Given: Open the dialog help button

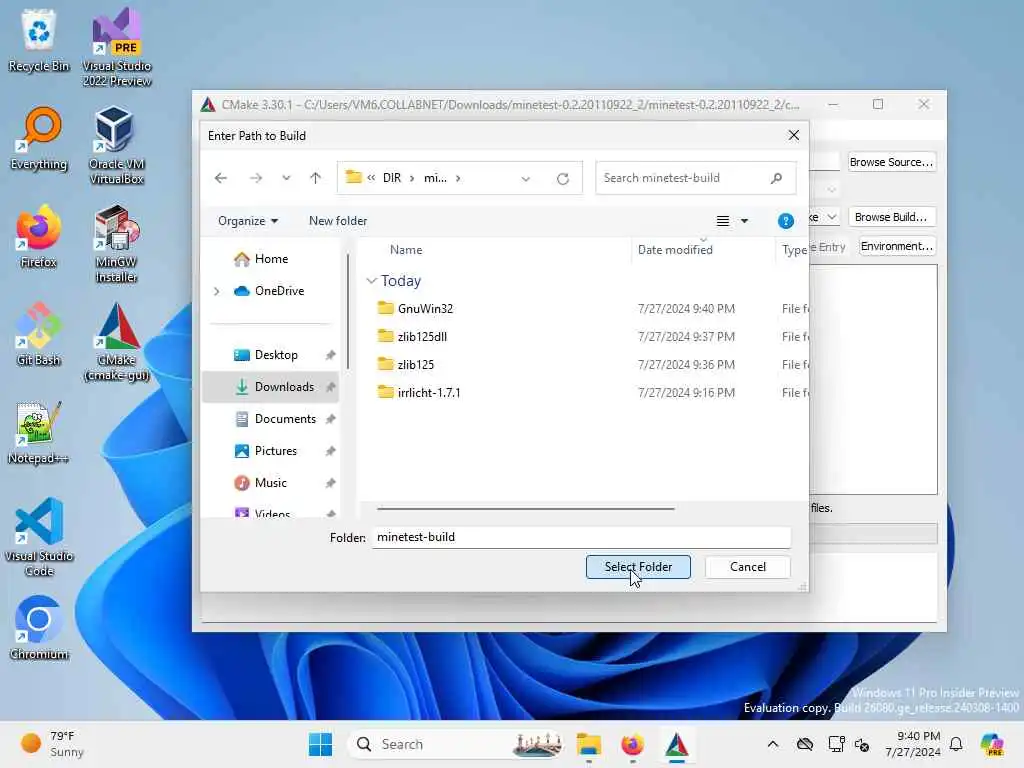Looking at the screenshot, I should tap(786, 221).
